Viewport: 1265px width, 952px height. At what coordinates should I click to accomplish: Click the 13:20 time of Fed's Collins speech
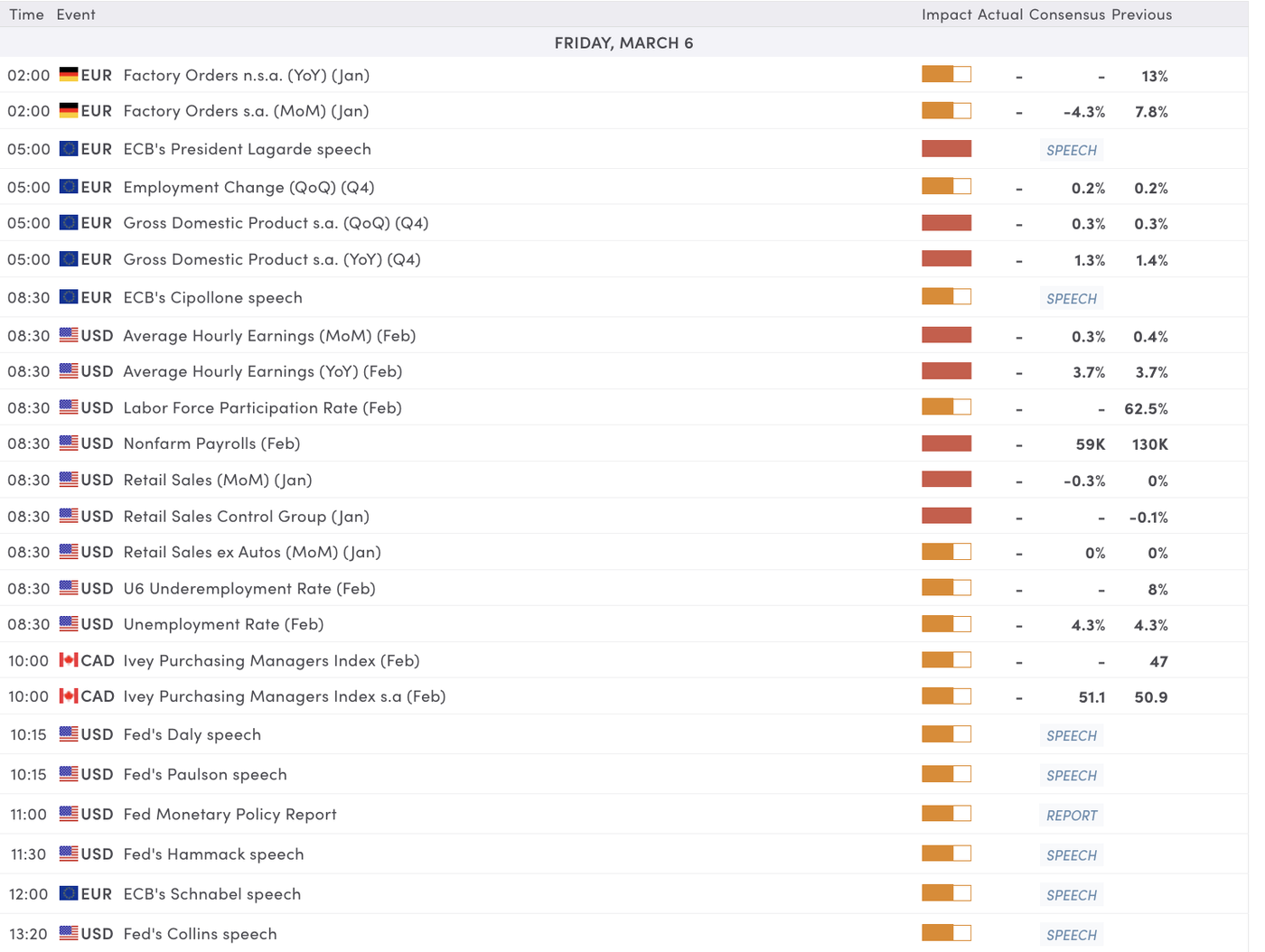tap(28, 934)
